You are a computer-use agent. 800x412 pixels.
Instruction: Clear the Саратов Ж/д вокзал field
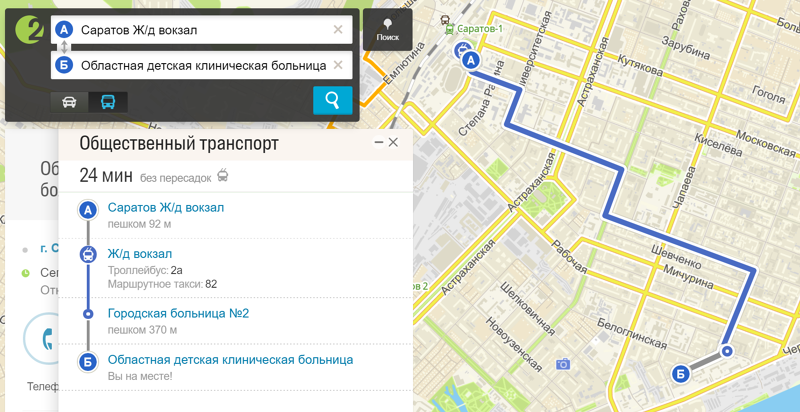338,30
